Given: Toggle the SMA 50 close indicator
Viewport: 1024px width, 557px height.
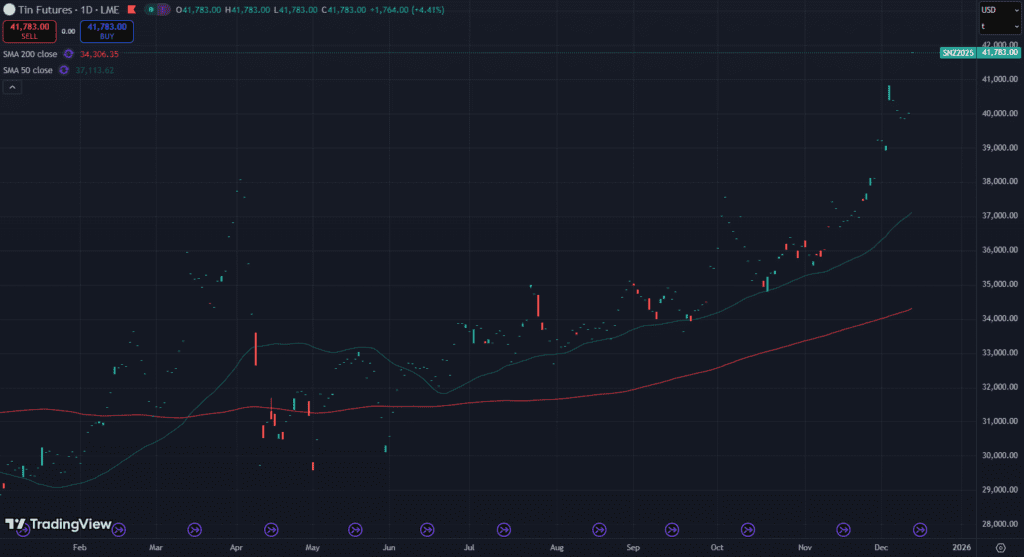Looking at the screenshot, I should click(x=28, y=70).
